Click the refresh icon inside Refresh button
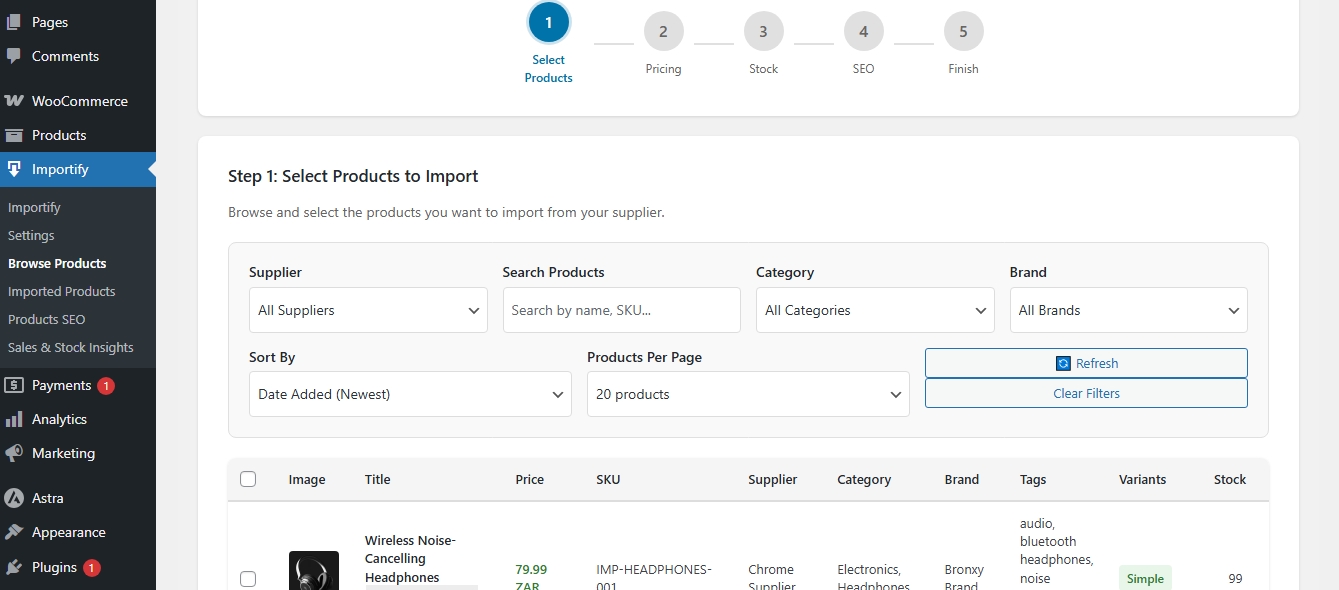 [x=1063, y=363]
